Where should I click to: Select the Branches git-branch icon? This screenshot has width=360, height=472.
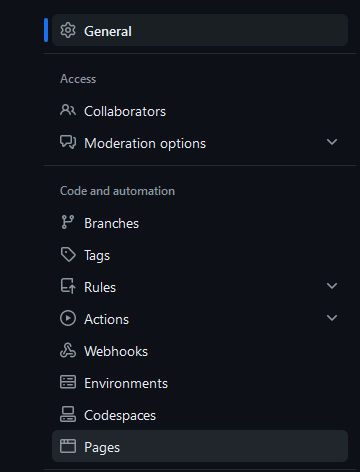pyautogui.click(x=68, y=222)
